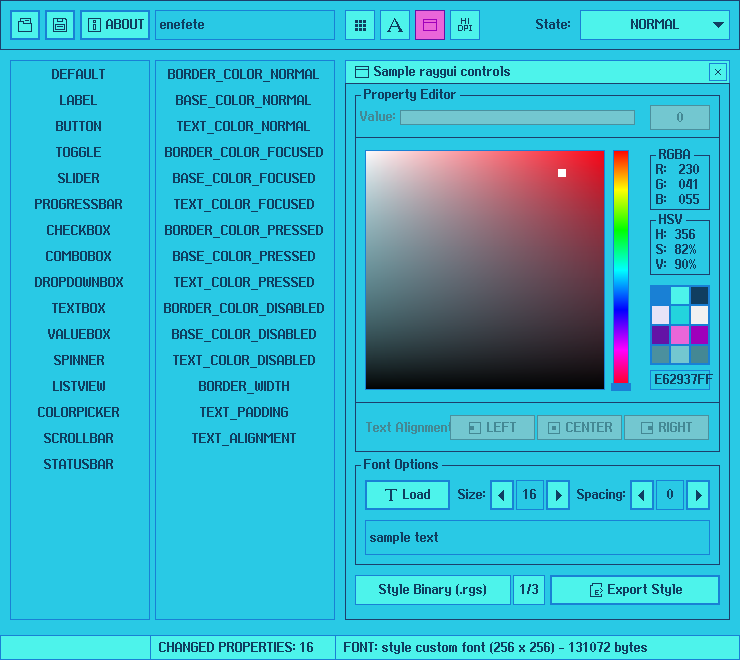740x660 pixels.
Task: Click the save style floppy icon
Action: click(x=60, y=25)
